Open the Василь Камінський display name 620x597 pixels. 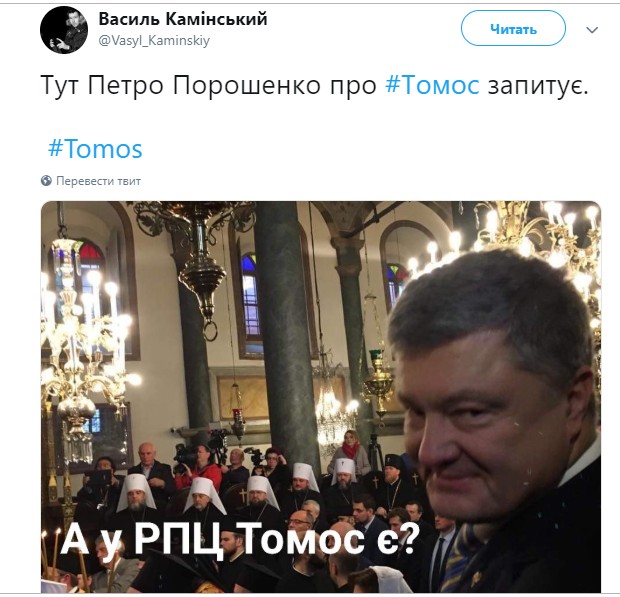[x=183, y=19]
